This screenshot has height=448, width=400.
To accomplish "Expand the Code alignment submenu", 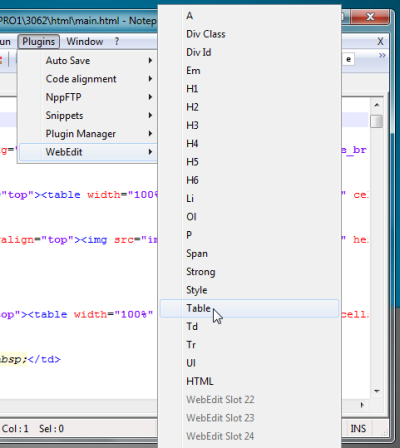I will click(x=88, y=79).
